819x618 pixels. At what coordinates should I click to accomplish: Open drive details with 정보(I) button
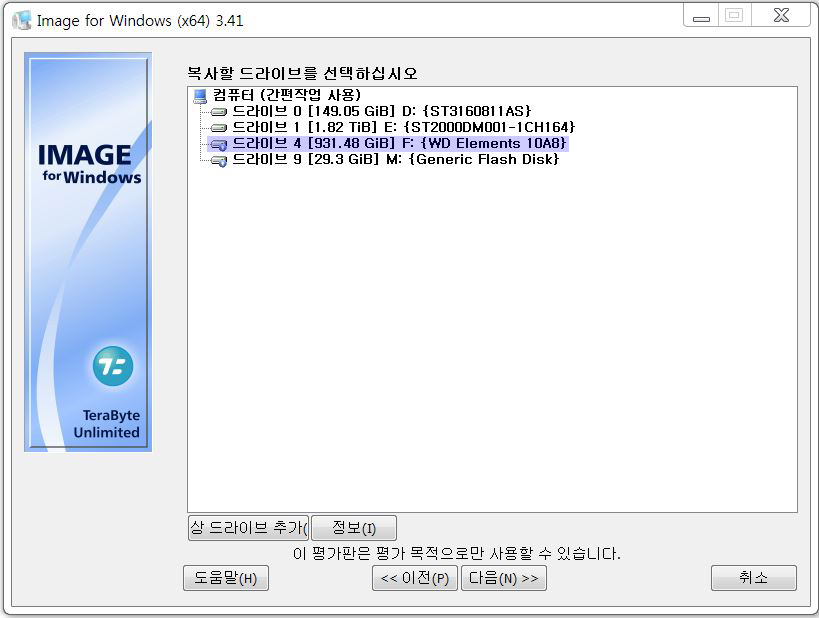tap(354, 528)
